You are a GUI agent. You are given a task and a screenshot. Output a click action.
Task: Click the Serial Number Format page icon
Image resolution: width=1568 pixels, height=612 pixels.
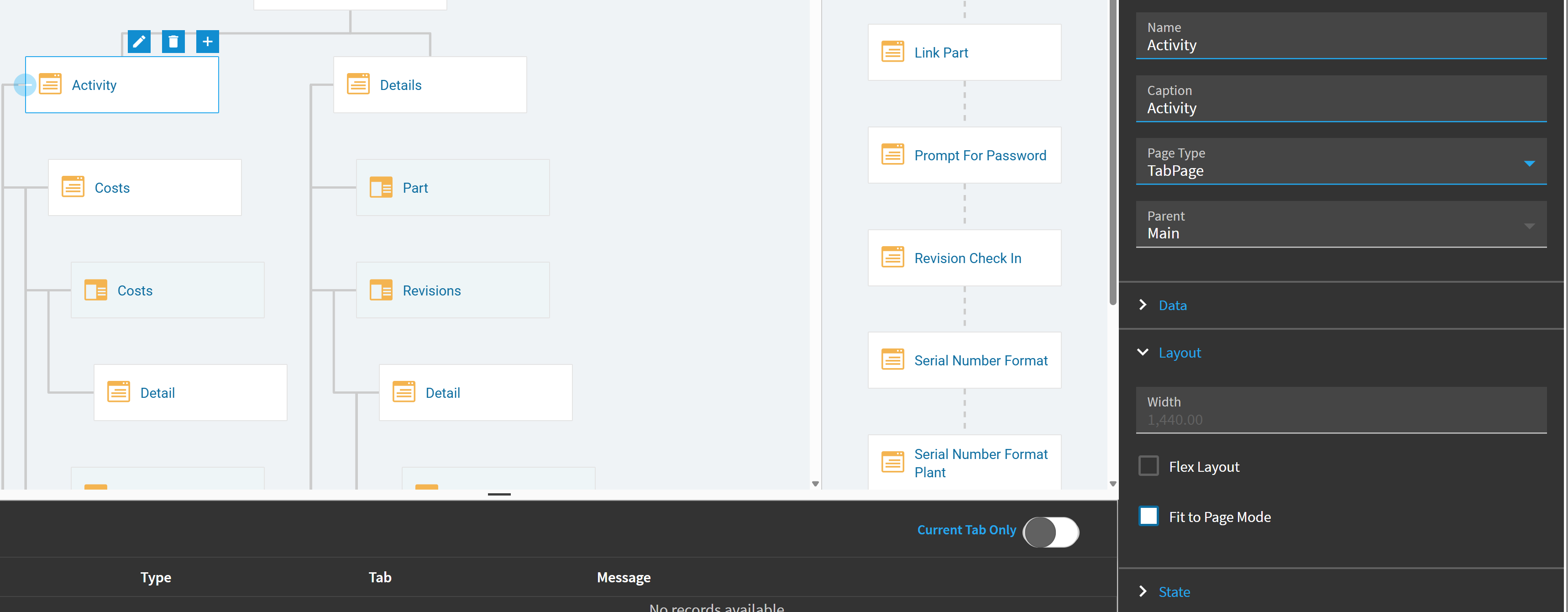point(892,360)
